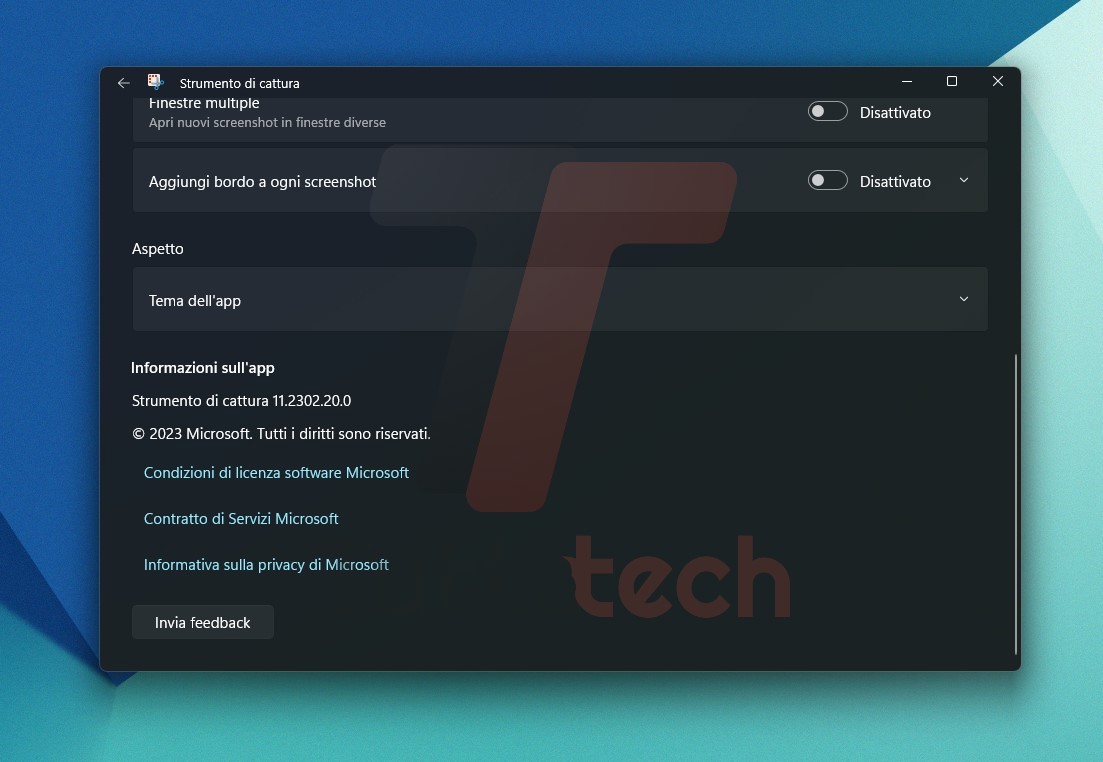Open Condizioni di licenza software Microsoft link
The height and width of the screenshot is (762, 1103).
coord(276,473)
